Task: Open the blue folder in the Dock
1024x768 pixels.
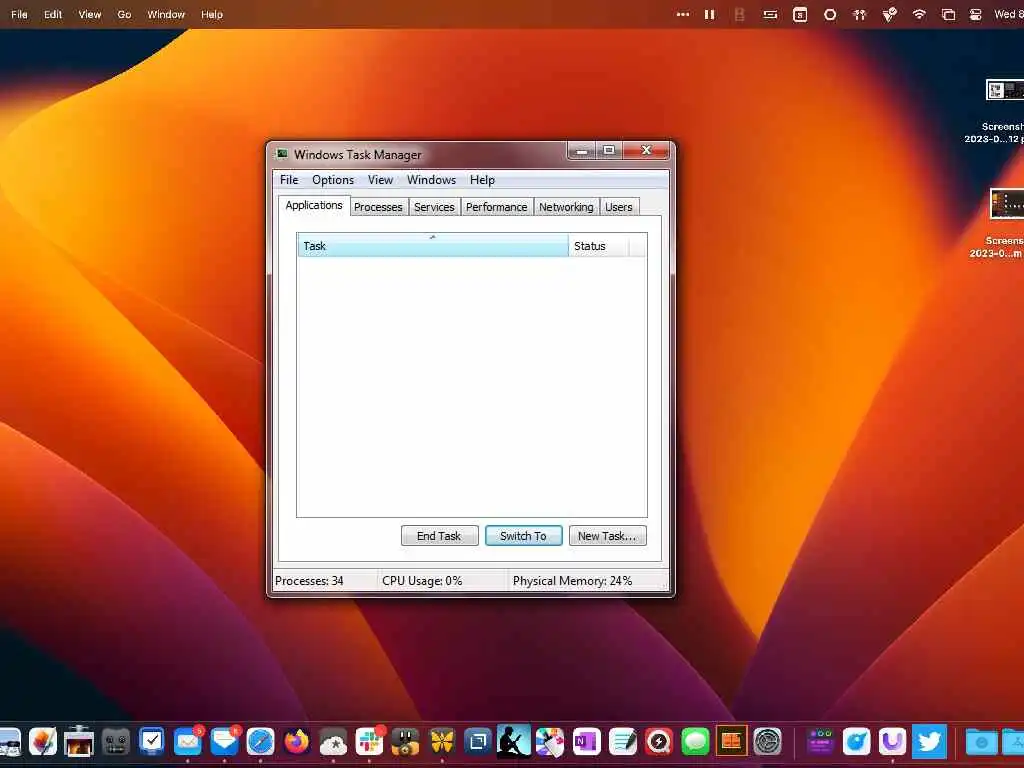Action: (982, 742)
